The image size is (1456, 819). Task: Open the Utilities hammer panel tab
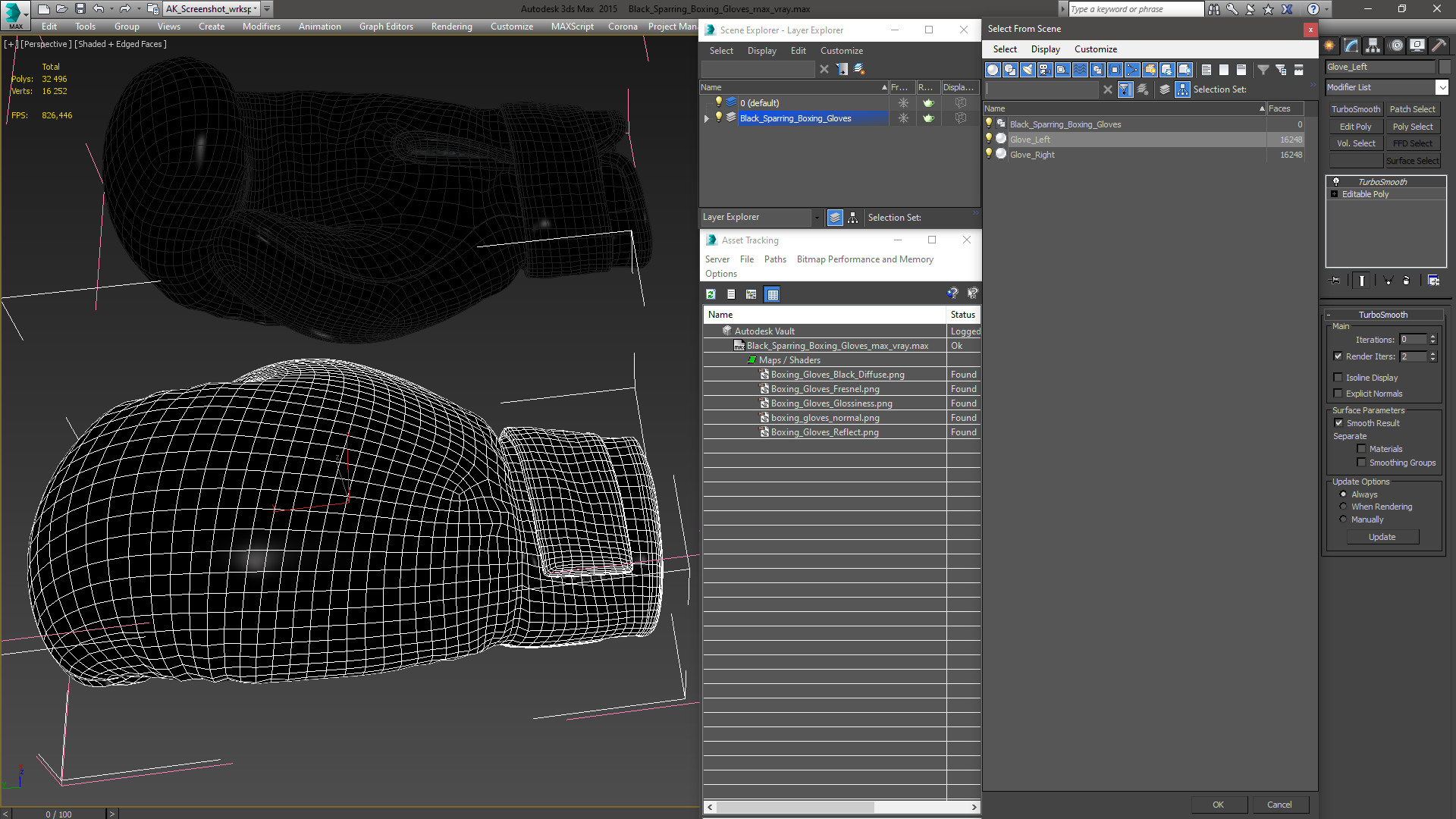point(1439,45)
